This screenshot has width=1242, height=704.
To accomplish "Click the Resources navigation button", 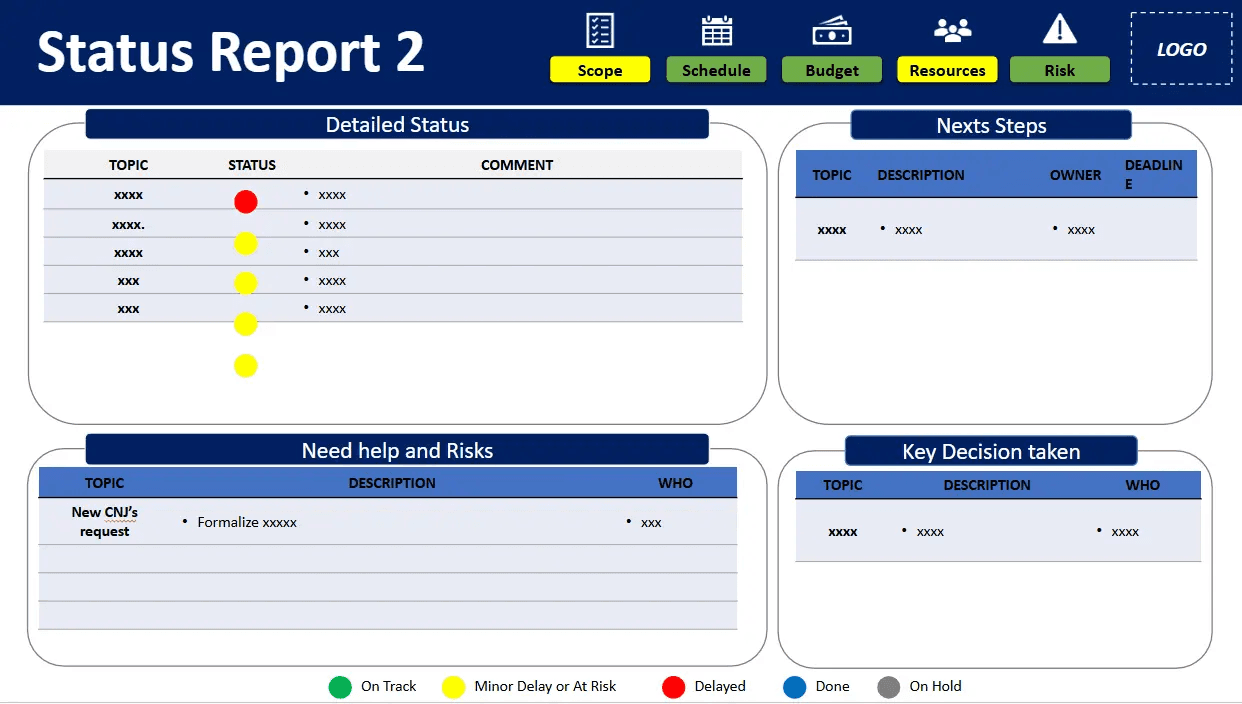I will (947, 70).
